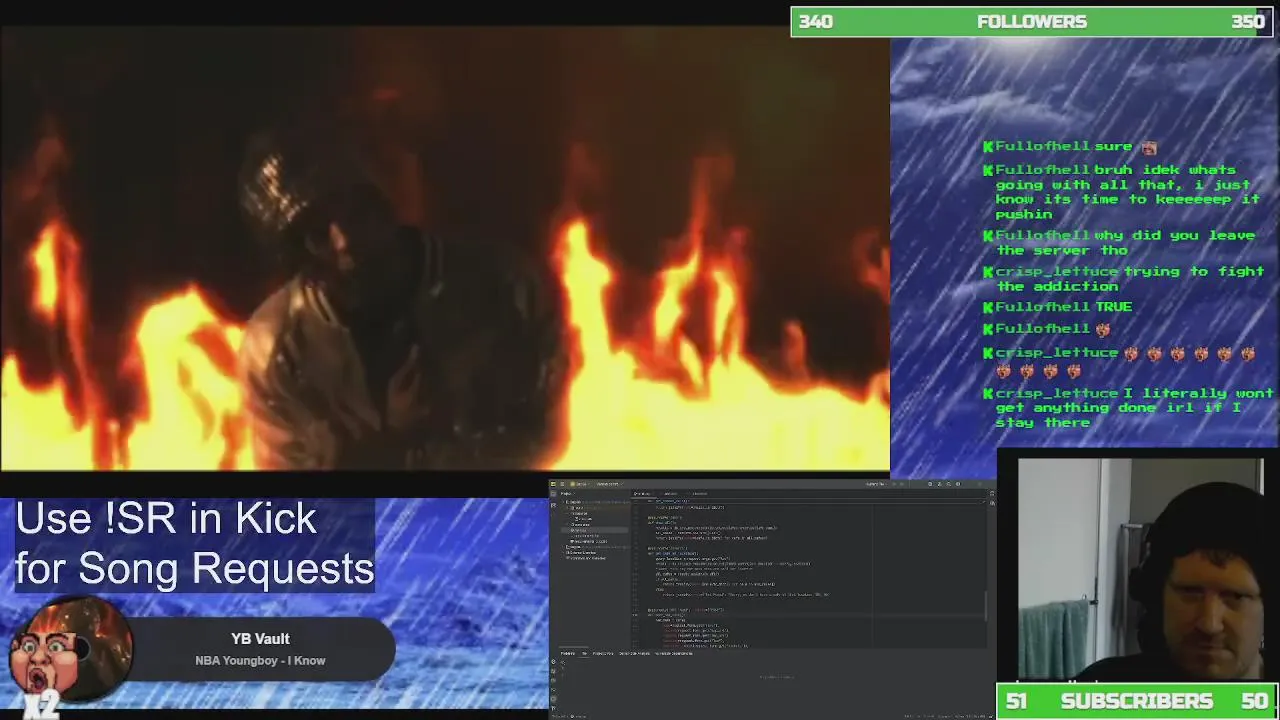
Task: Open the Project Errors tab in bottom panel
Action: [x=603, y=653]
